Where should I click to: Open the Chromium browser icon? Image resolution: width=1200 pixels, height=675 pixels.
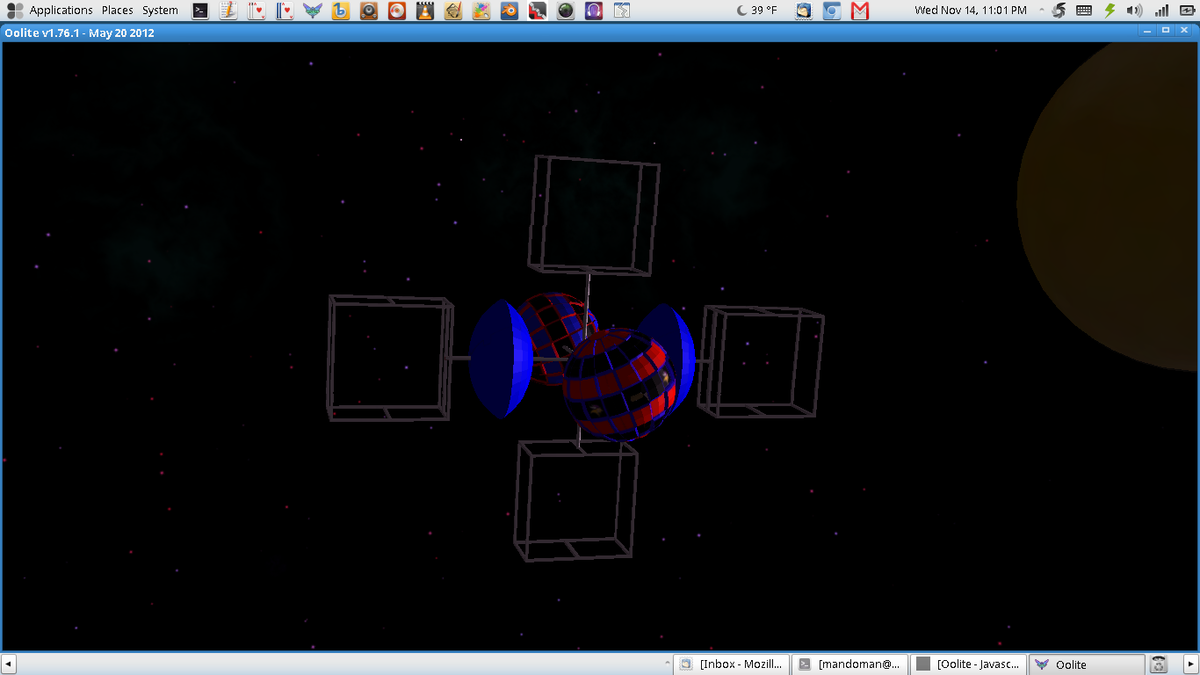pos(832,11)
